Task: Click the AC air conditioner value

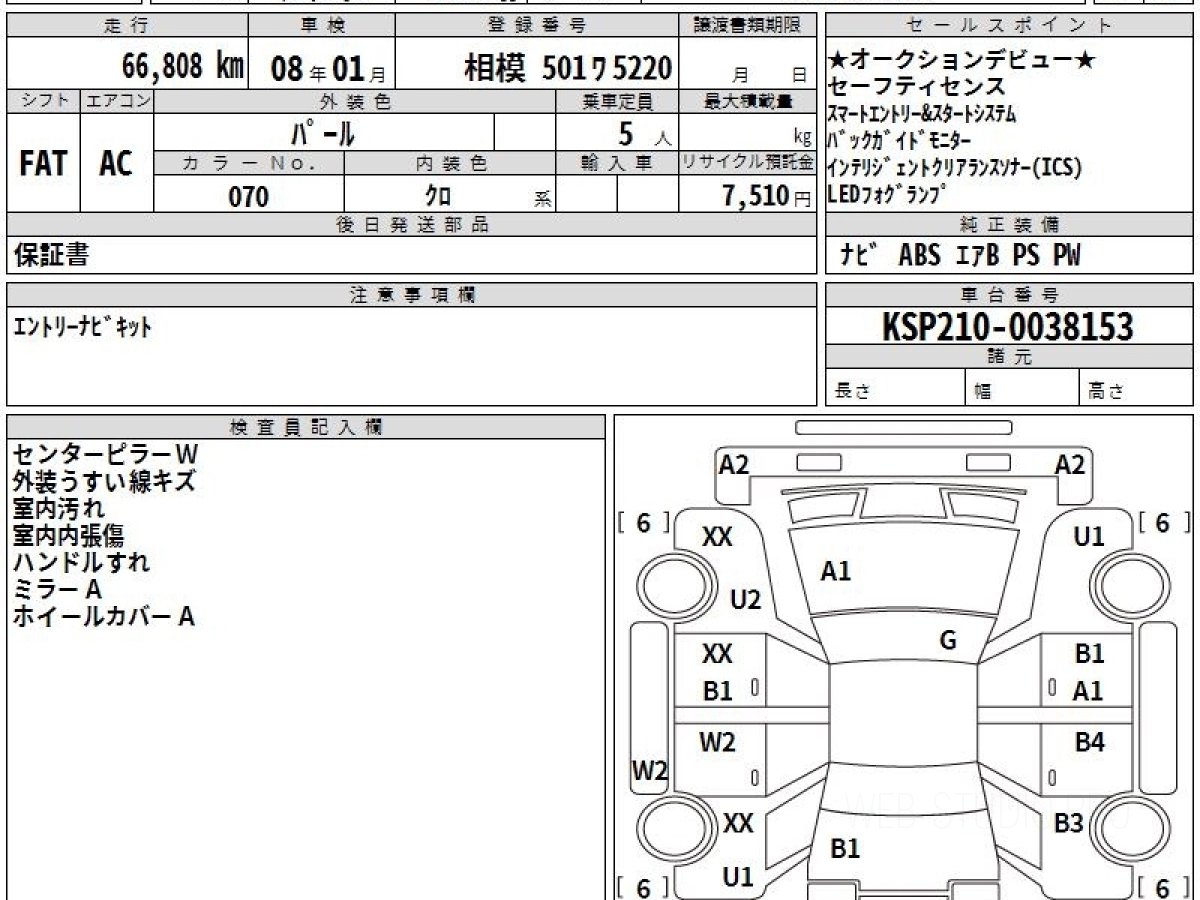Action: click(116, 163)
